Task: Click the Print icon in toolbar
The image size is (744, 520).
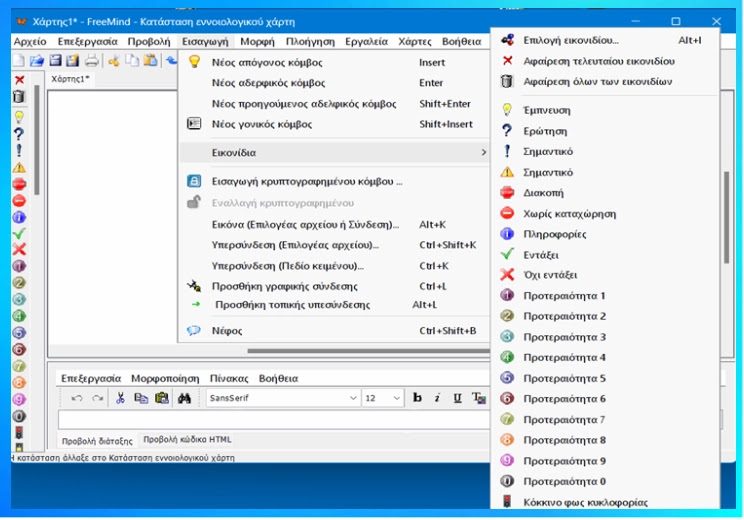Action: [92, 60]
